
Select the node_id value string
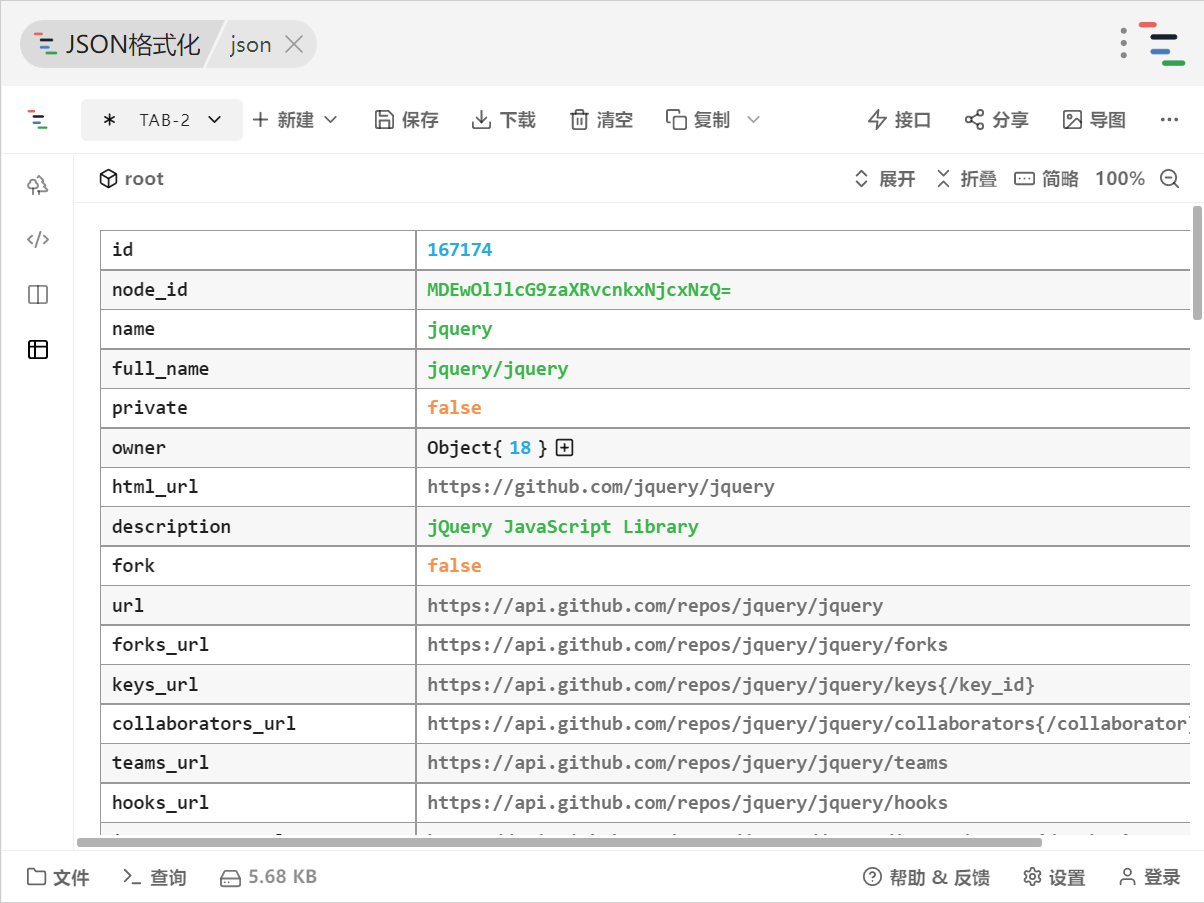[579, 290]
